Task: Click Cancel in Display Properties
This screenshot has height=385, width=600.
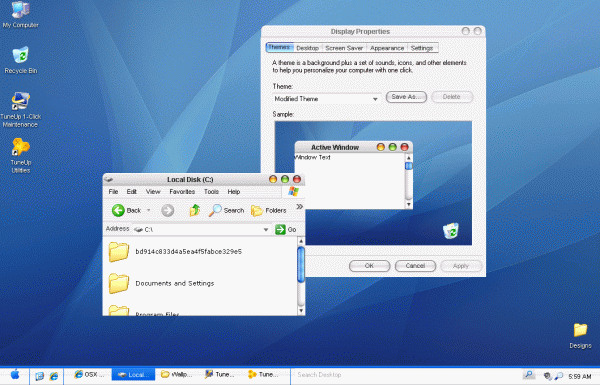Action: click(415, 266)
